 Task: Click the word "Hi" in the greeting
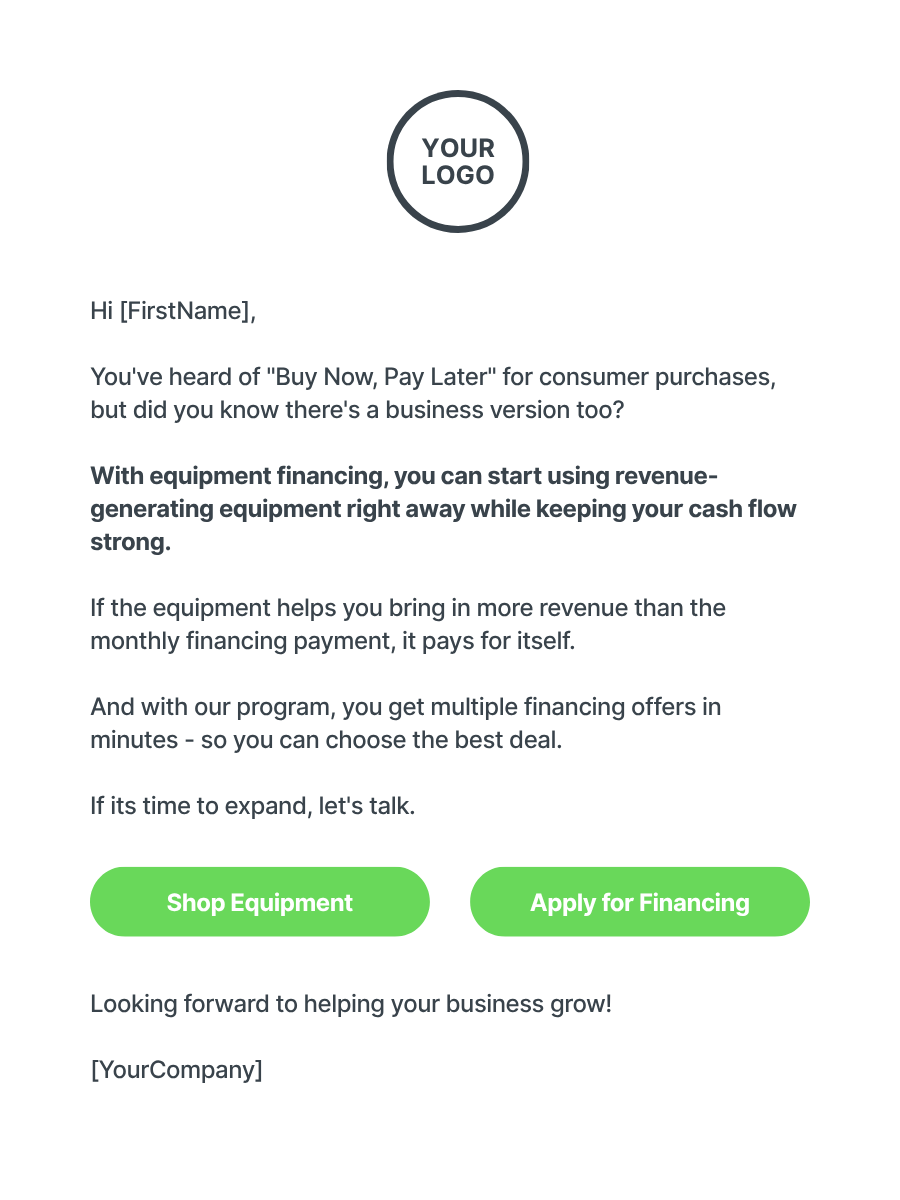click(x=102, y=311)
